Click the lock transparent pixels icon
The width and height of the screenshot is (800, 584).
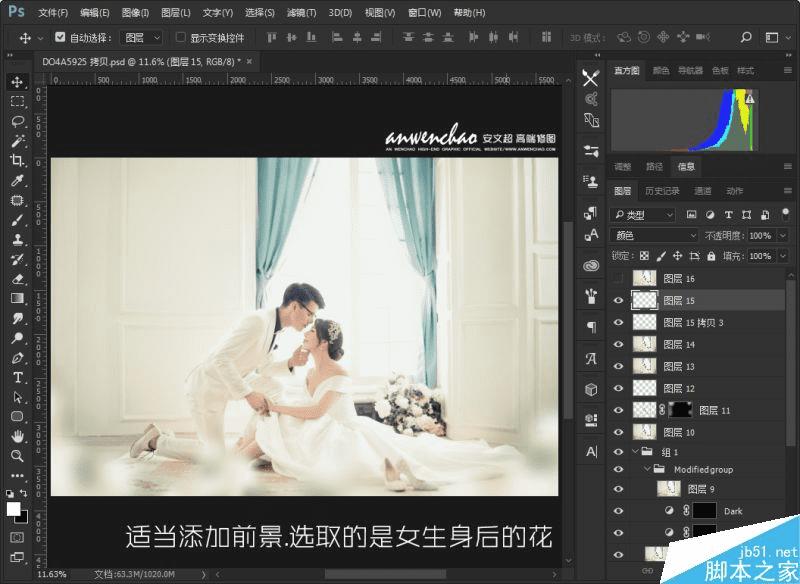tap(644, 256)
